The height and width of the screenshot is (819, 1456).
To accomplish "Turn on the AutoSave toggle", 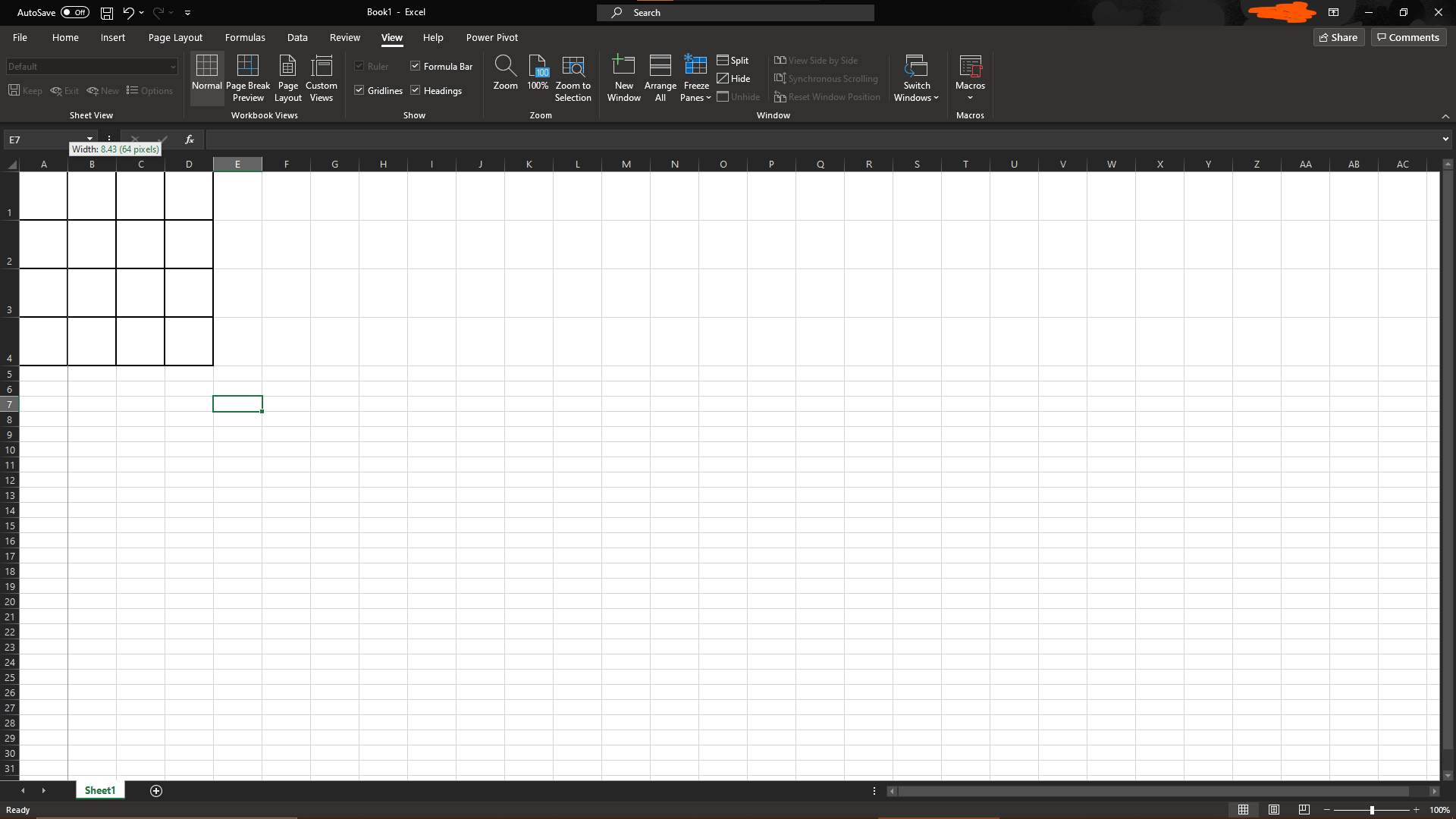I will pyautogui.click(x=75, y=12).
